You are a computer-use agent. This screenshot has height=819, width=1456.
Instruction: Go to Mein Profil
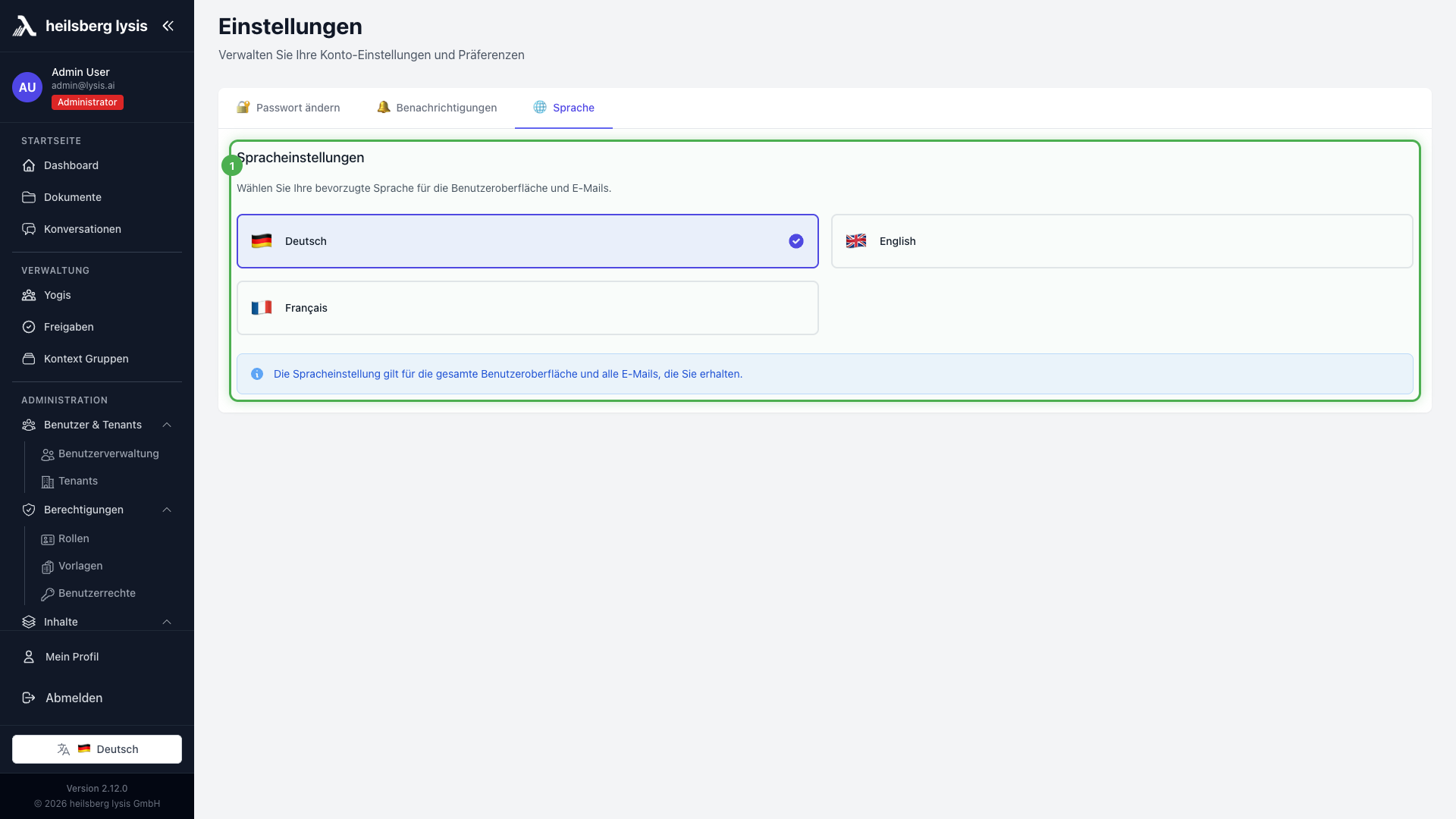click(72, 657)
